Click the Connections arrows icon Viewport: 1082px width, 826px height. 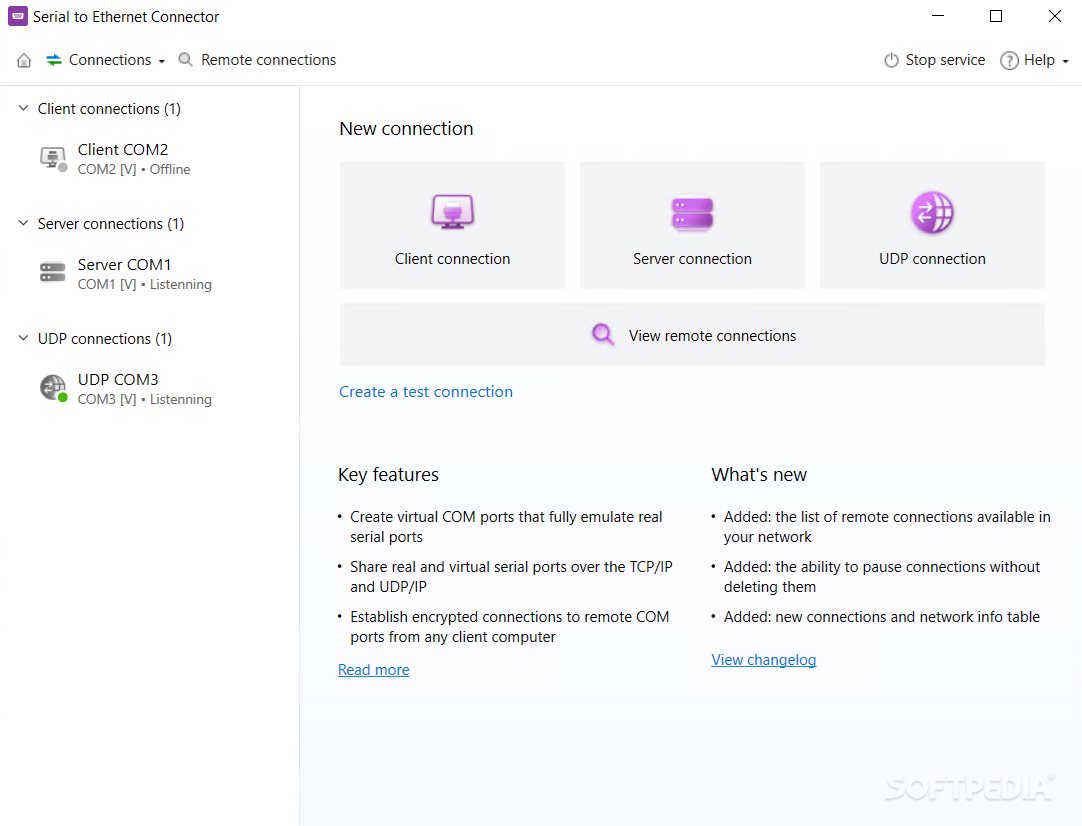54,60
